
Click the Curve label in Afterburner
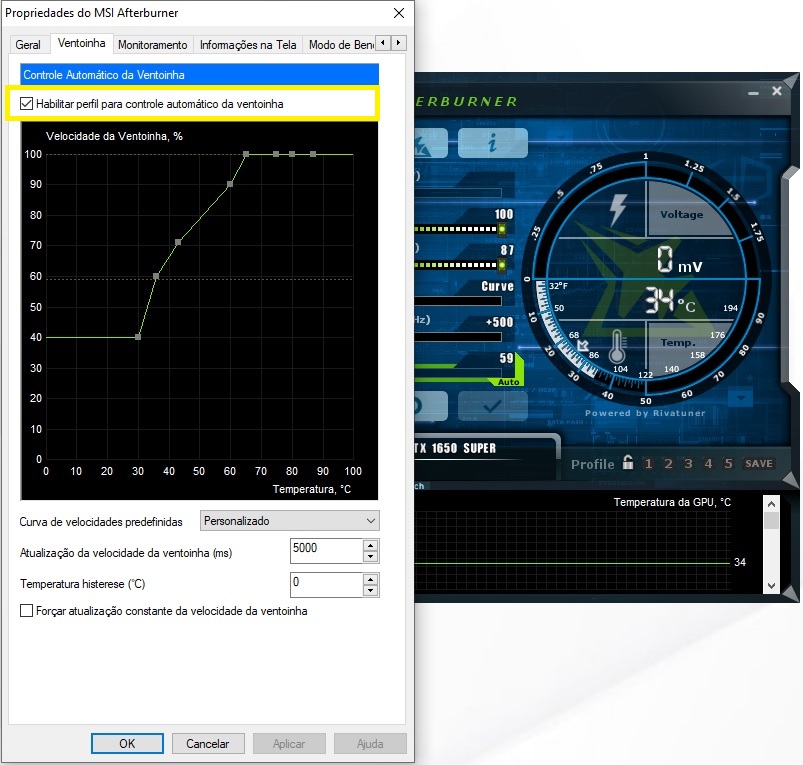497,286
